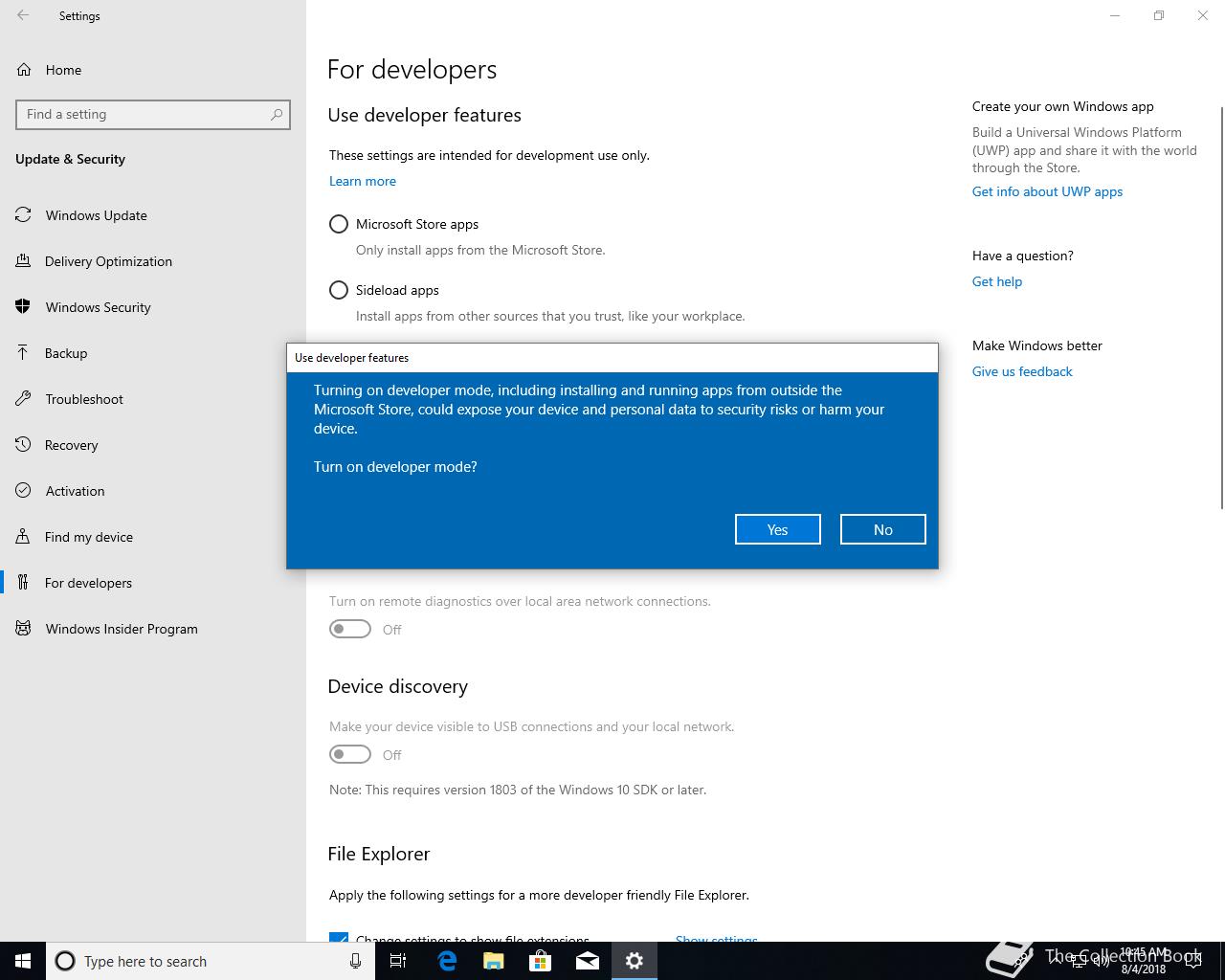The height and width of the screenshot is (980, 1225).
Task: Focus the Find a setting search box
Action: pos(153,114)
